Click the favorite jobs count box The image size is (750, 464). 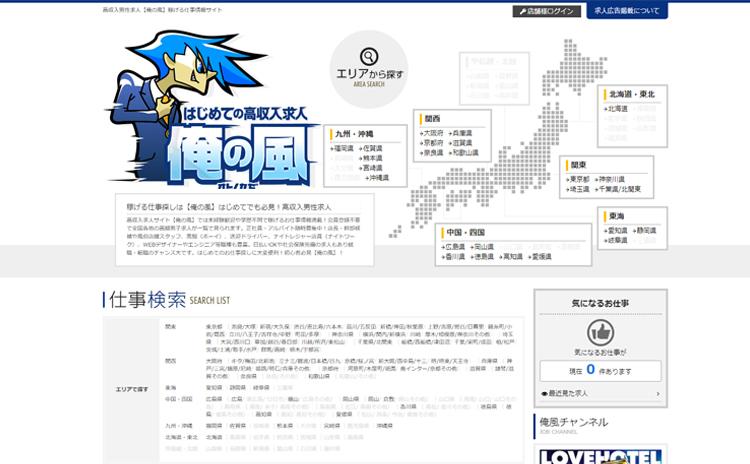pyautogui.click(x=599, y=370)
